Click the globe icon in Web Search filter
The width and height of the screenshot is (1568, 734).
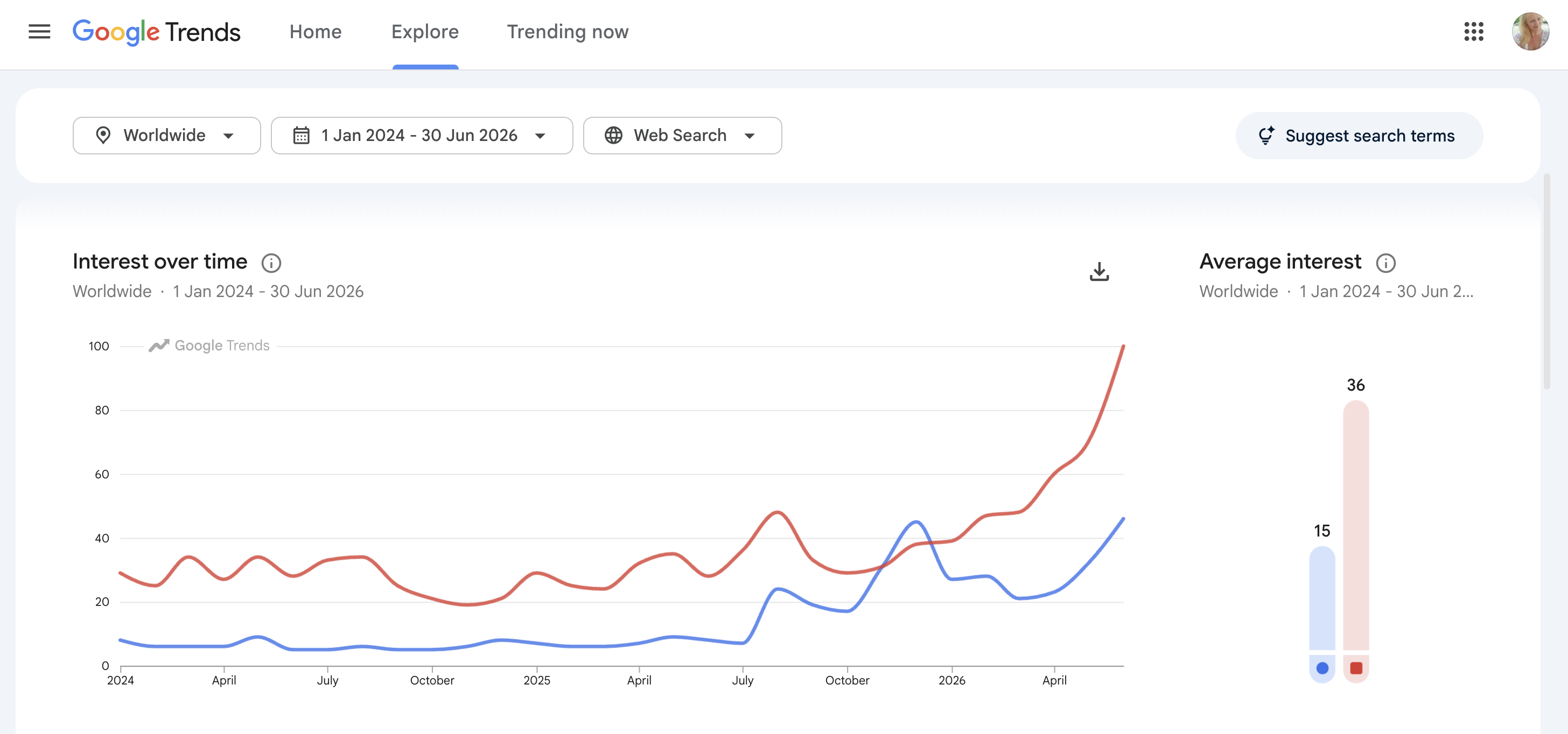click(x=613, y=135)
